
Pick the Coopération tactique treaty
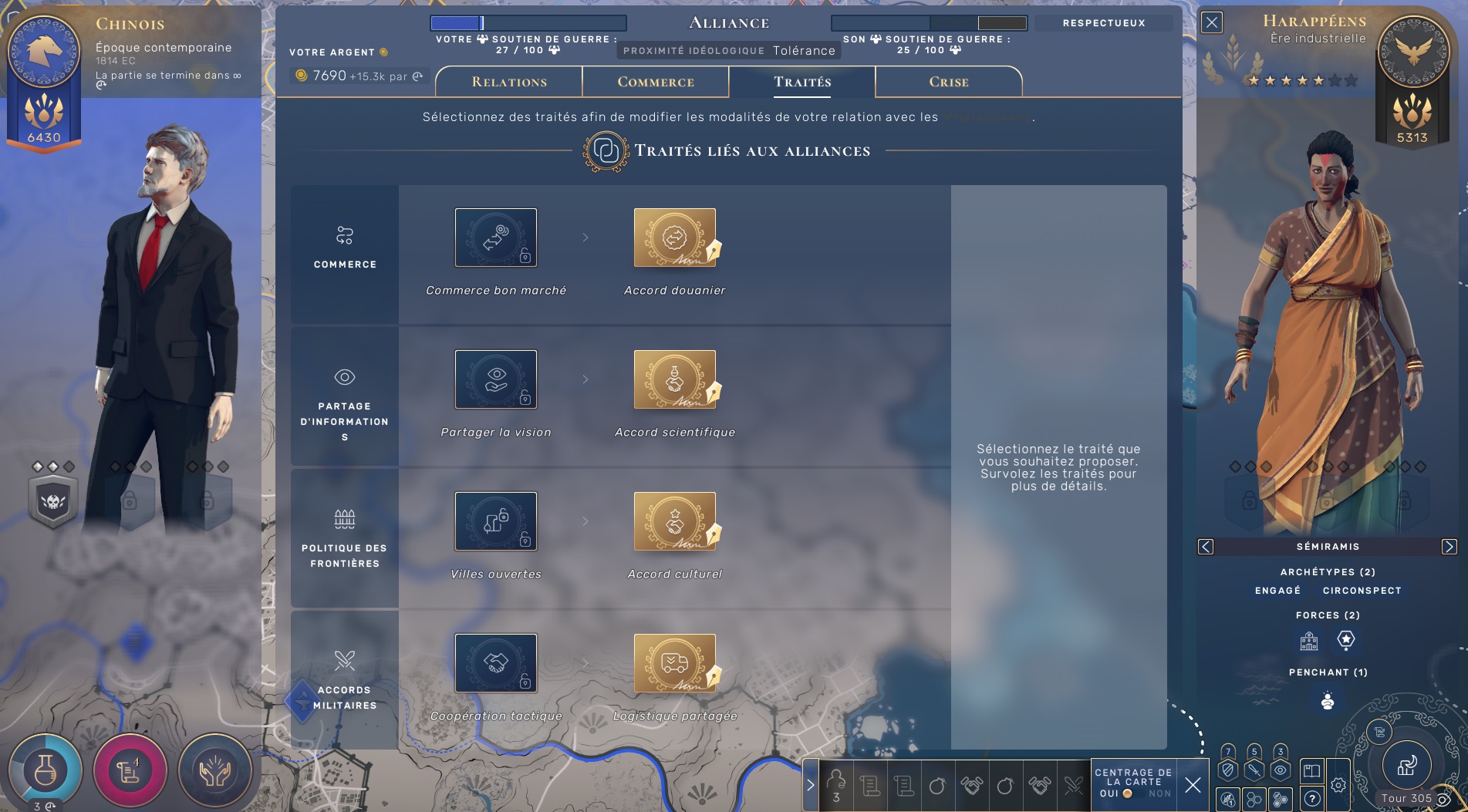496,663
